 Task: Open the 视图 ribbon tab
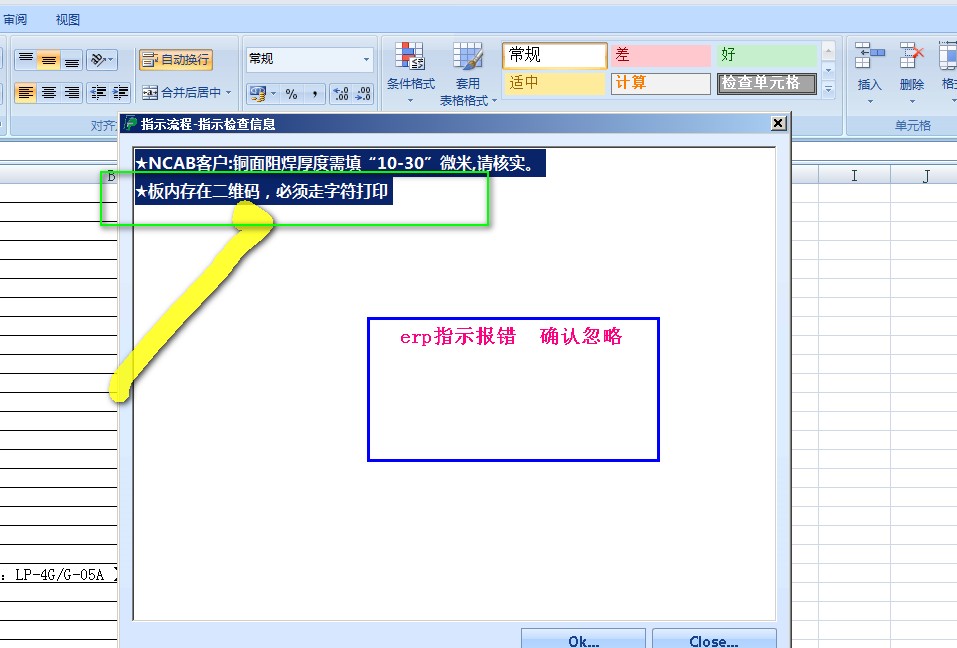point(68,20)
